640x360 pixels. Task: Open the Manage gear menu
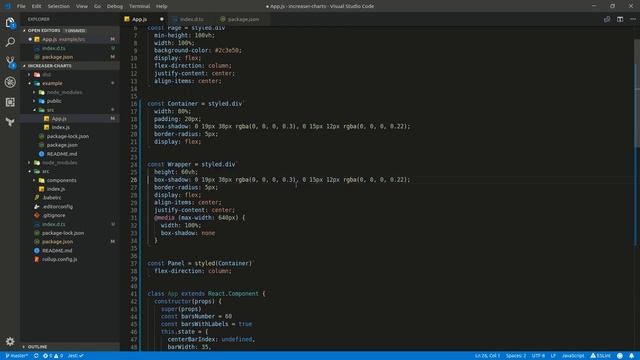10,341
